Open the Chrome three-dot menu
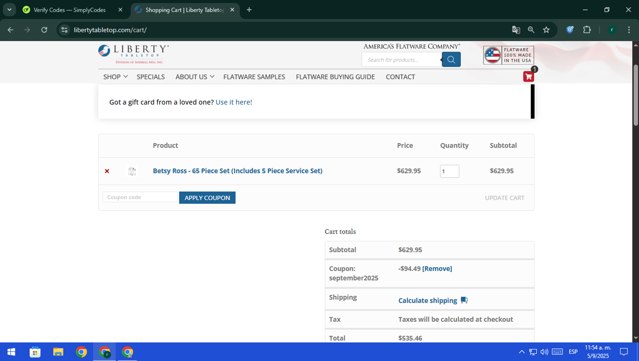639x361 pixels. pyautogui.click(x=629, y=30)
